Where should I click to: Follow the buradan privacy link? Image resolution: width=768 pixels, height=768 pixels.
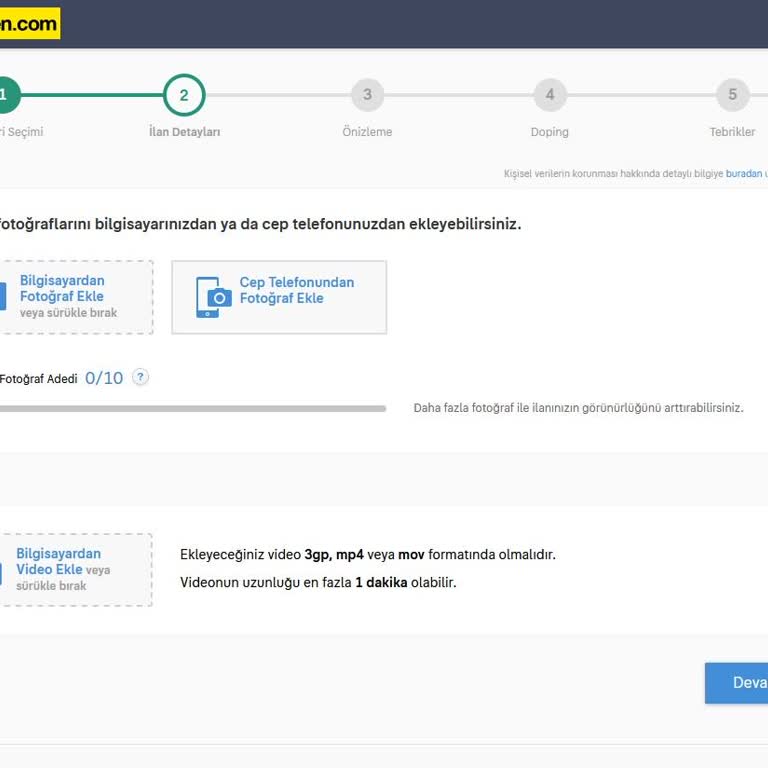pos(743,174)
